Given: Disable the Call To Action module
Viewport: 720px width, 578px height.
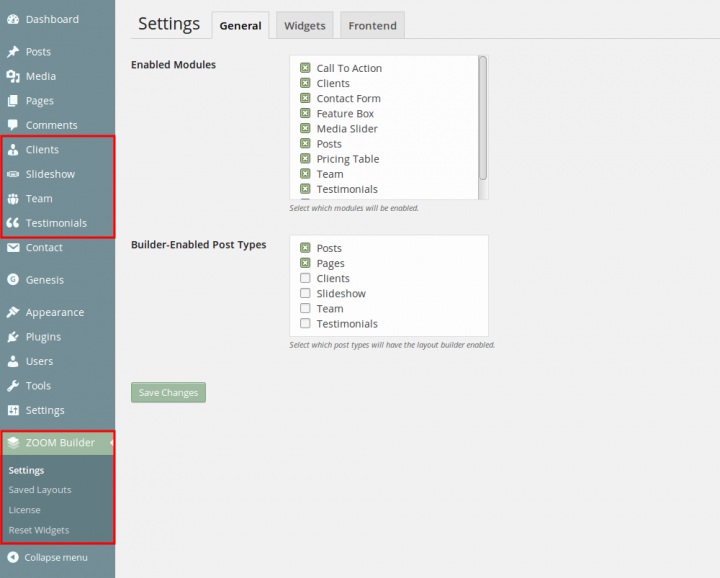Looking at the screenshot, I should [x=305, y=68].
